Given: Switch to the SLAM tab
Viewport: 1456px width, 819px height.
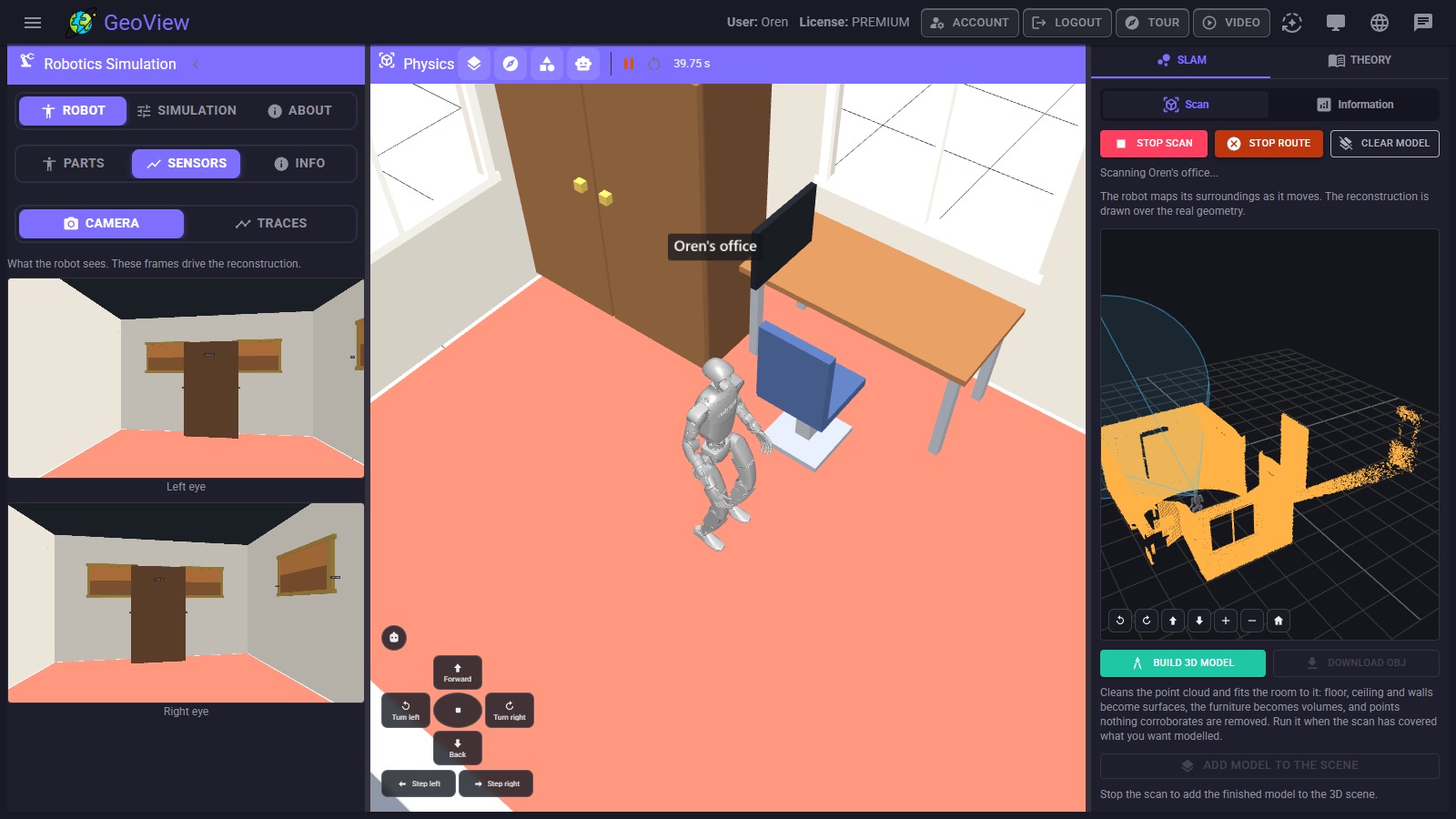Looking at the screenshot, I should [x=1181, y=60].
